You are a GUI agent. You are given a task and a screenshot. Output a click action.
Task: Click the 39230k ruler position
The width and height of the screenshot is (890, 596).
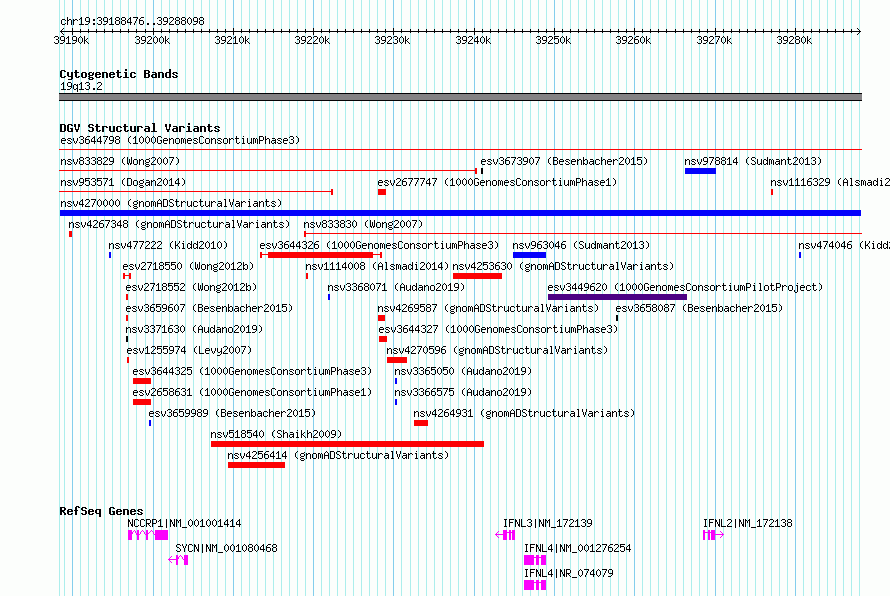(x=392, y=40)
